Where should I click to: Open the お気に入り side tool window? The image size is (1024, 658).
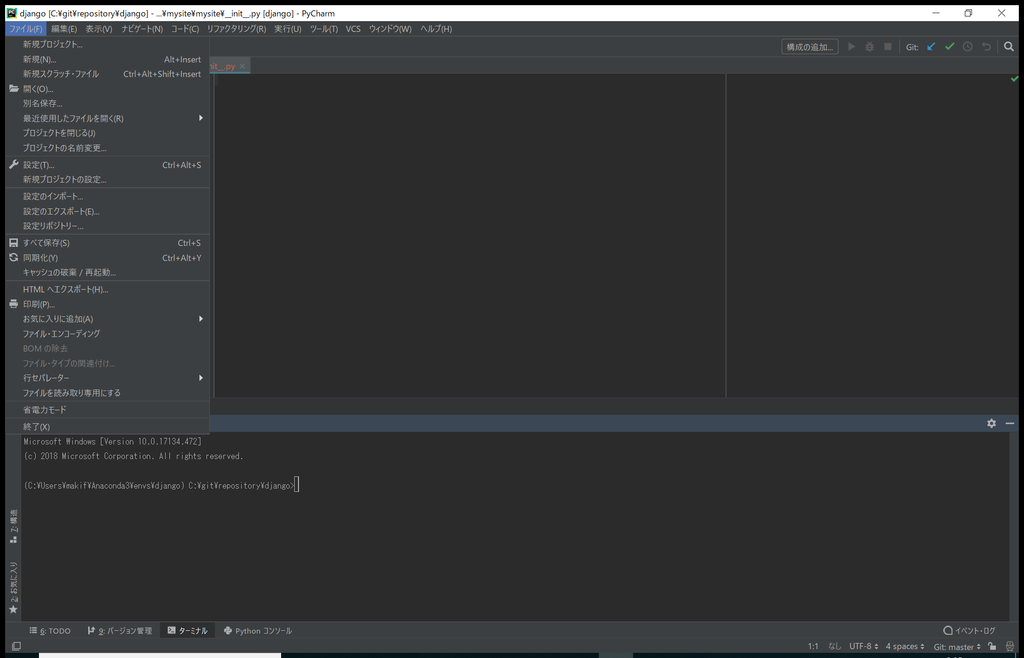(13, 588)
